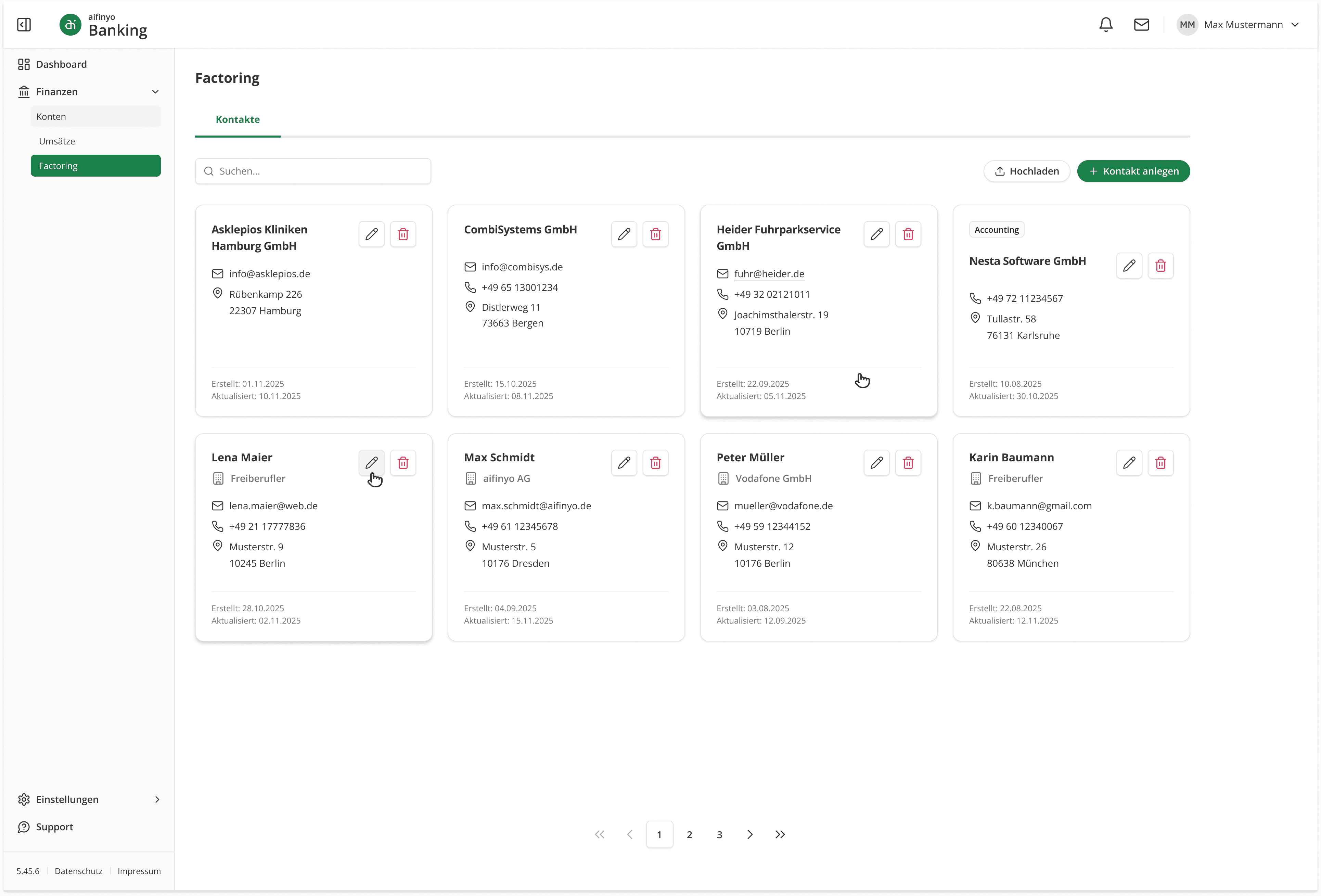Delete Lena Maier contact
The height and width of the screenshot is (896, 1321).
pos(403,463)
